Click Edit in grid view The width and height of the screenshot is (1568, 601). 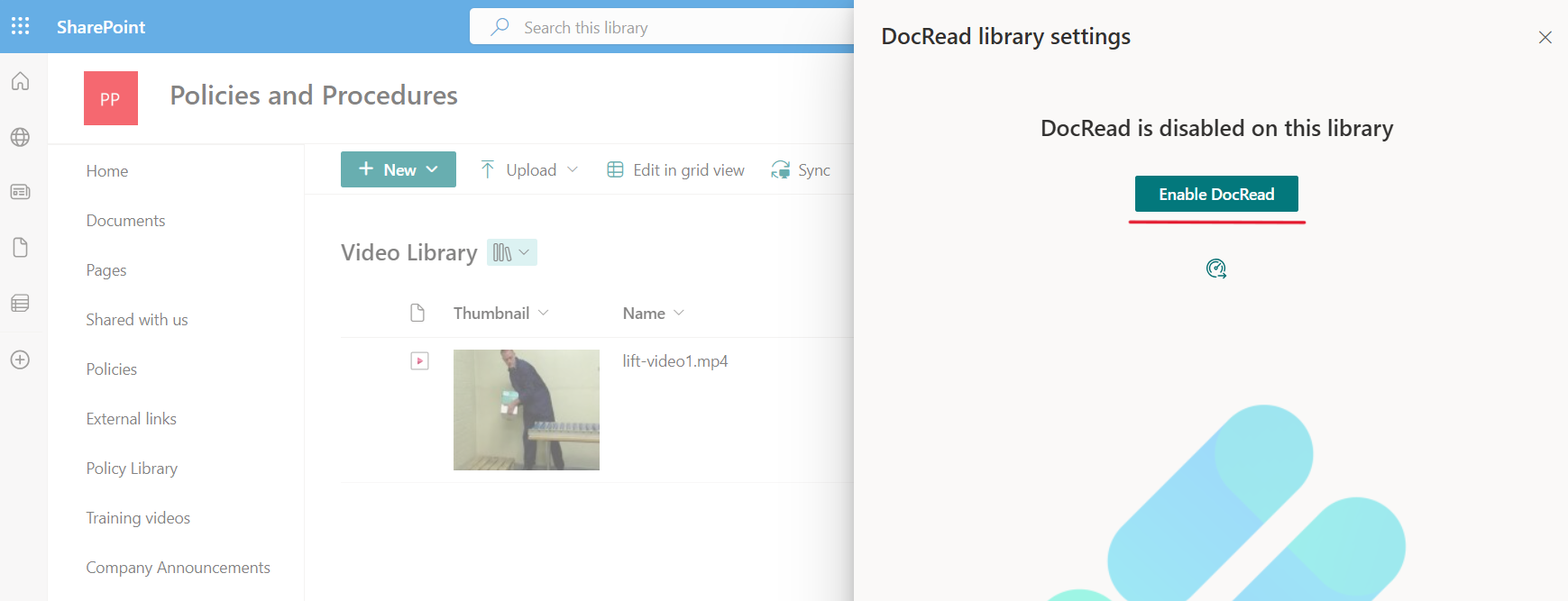(676, 169)
